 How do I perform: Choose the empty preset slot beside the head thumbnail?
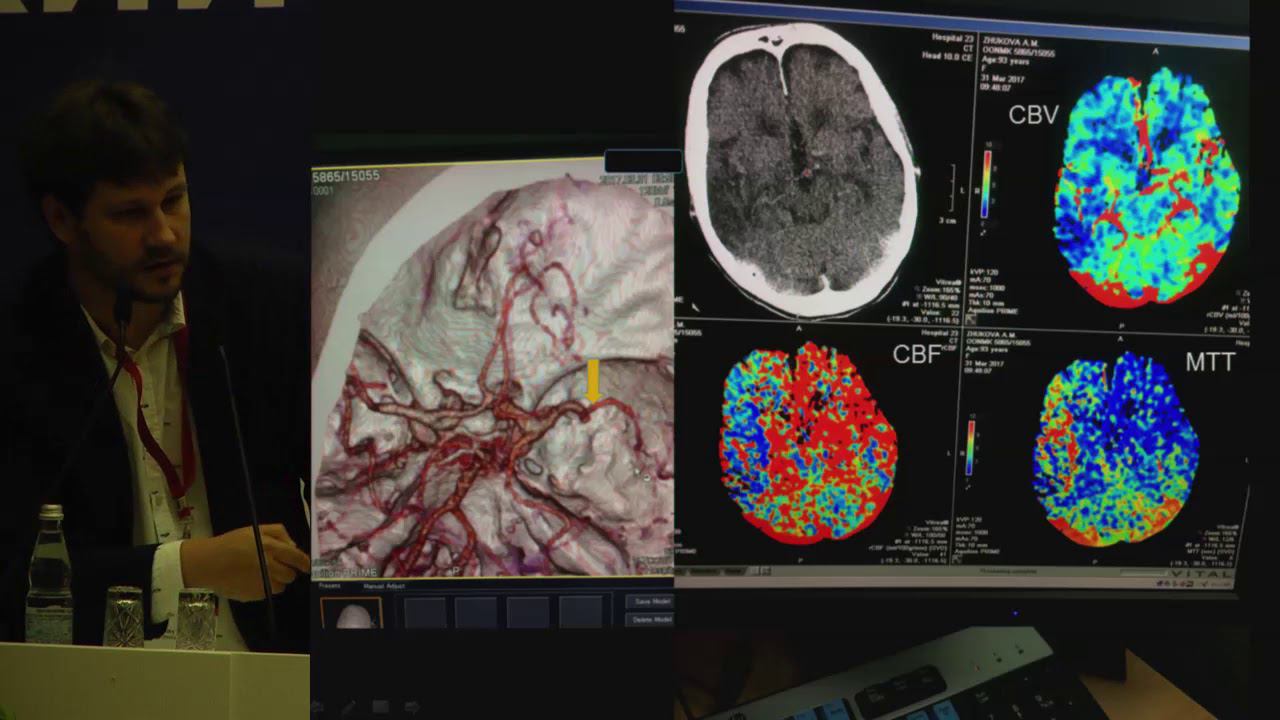425,612
